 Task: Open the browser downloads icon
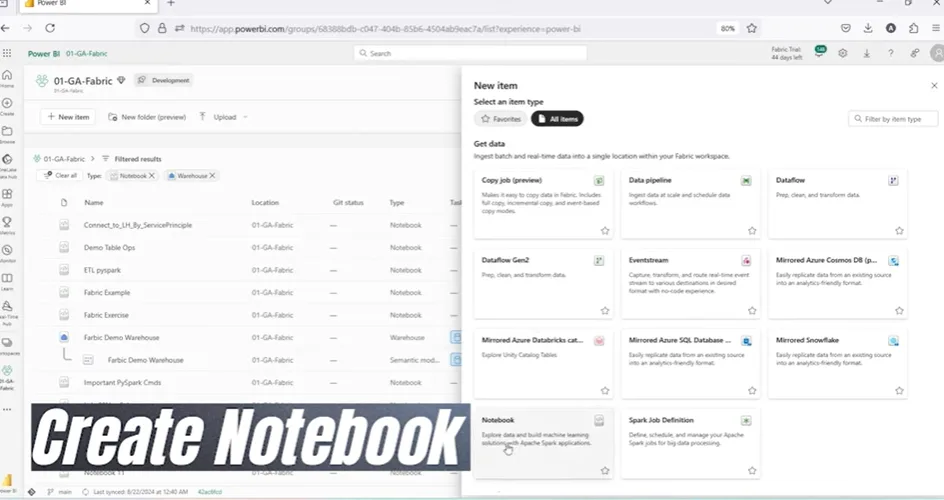[868, 28]
